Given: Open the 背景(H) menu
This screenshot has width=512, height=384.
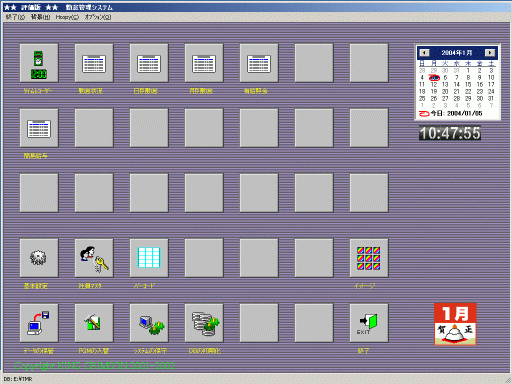Looking at the screenshot, I should 40,17.
